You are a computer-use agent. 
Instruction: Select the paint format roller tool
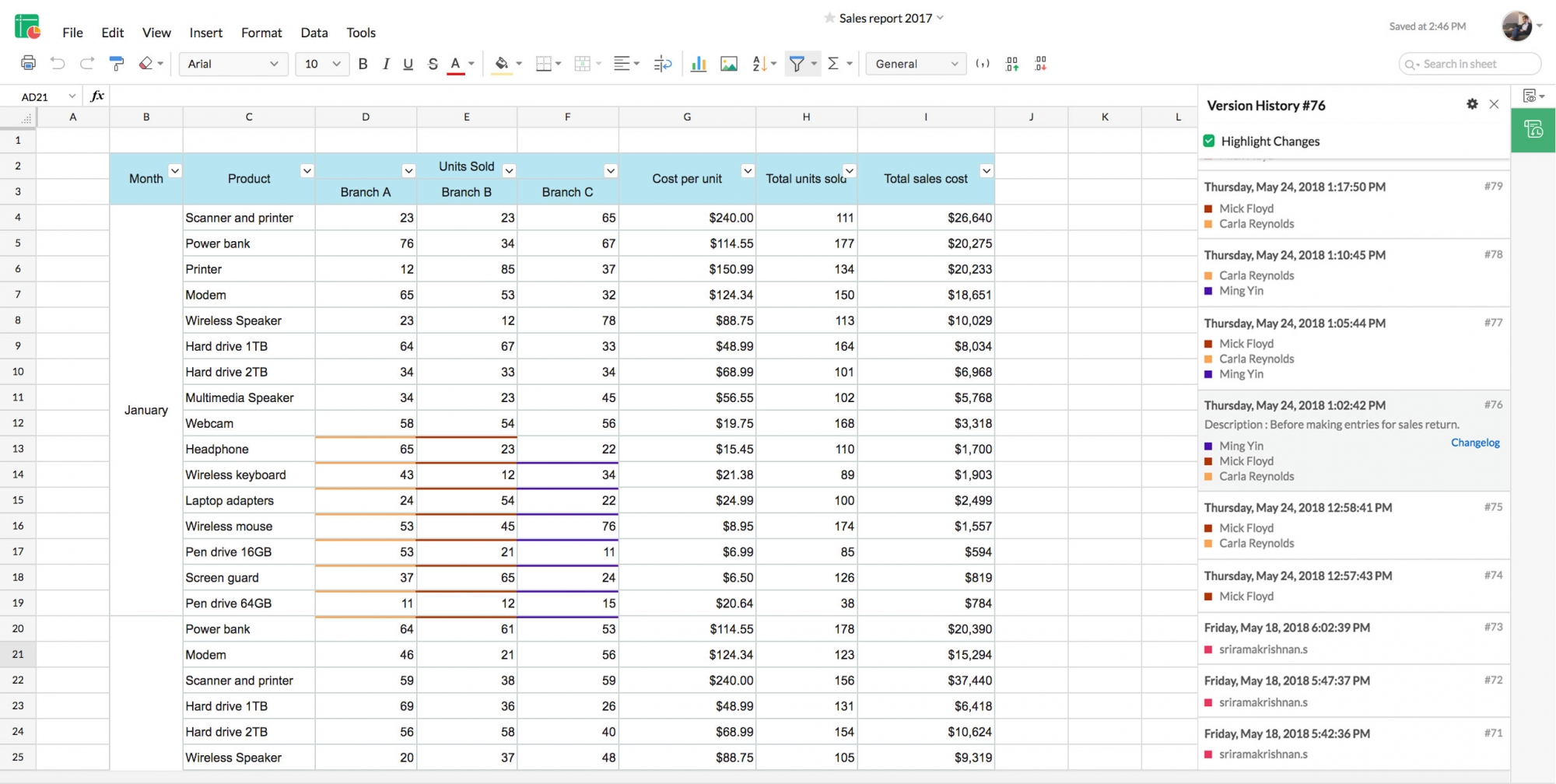click(117, 63)
